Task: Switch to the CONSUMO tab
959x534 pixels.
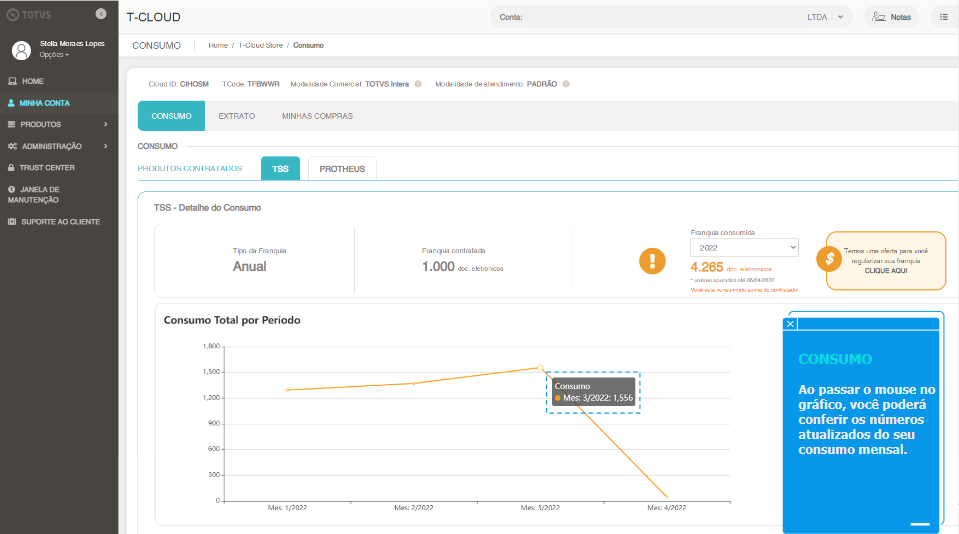Action: click(171, 116)
